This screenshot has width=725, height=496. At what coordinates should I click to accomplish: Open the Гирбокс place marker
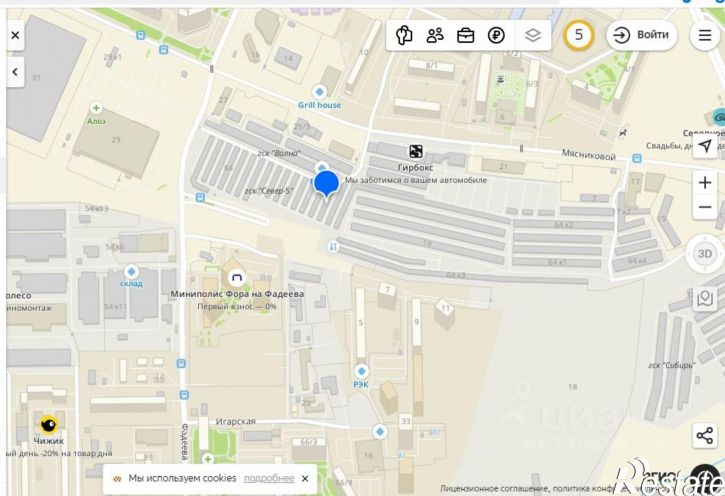416,151
